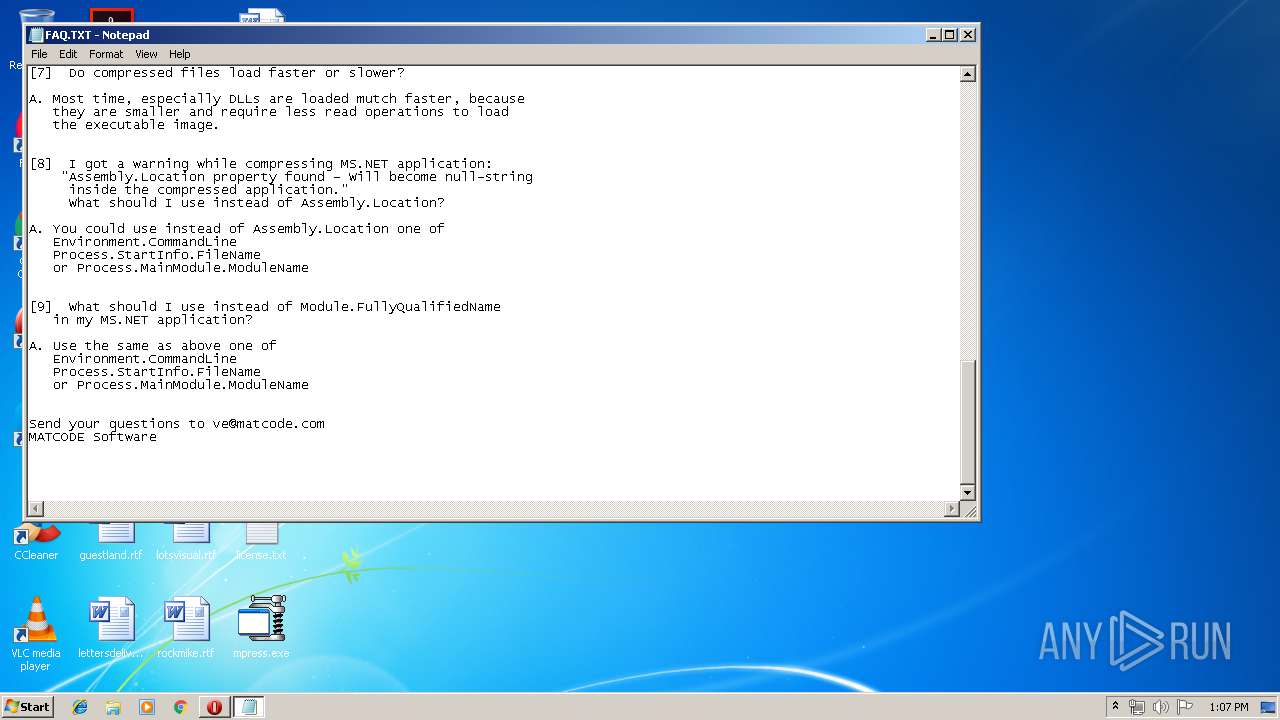Click the volume speaker tray icon
The height and width of the screenshot is (720, 1280).
point(1161,707)
